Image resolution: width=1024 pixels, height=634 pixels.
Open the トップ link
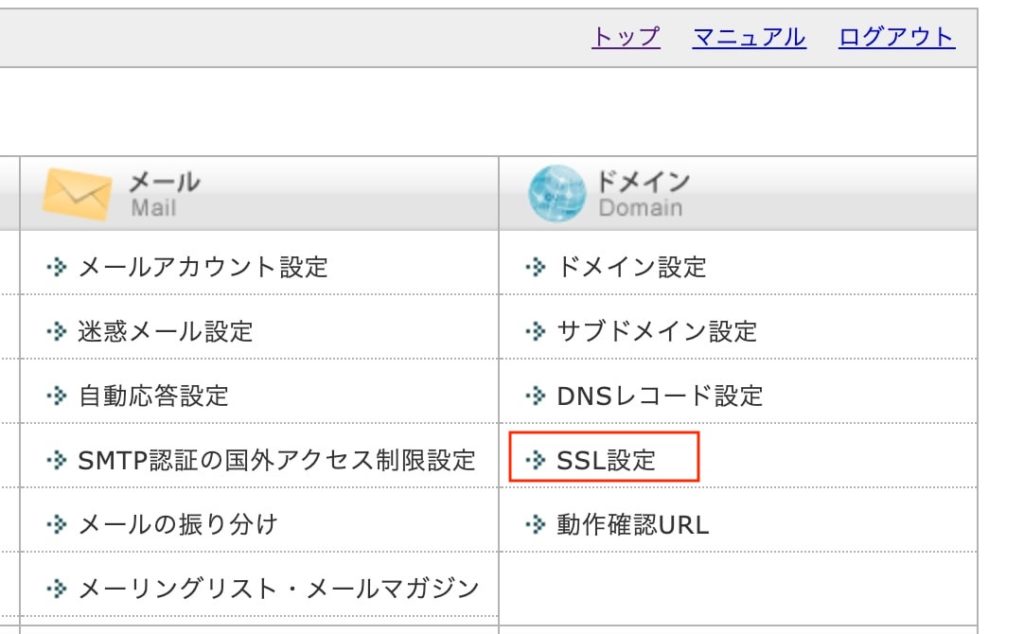click(x=626, y=37)
